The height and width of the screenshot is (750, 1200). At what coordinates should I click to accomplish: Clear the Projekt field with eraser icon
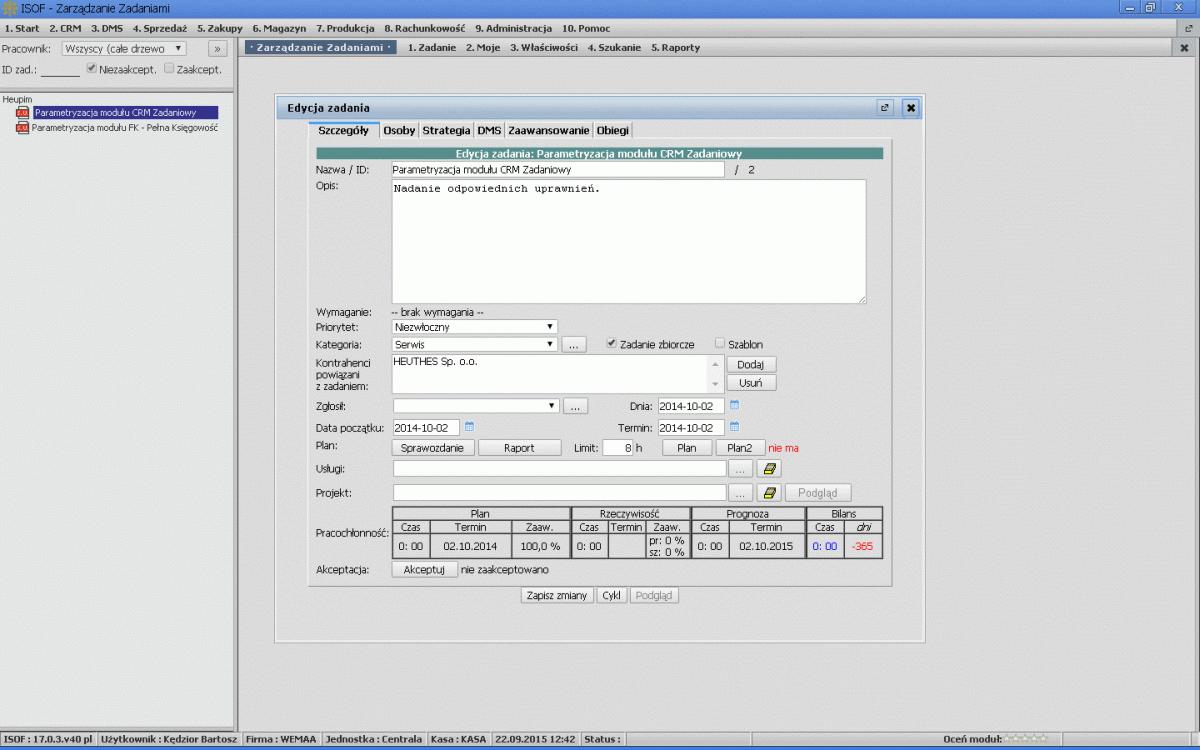[x=769, y=493]
